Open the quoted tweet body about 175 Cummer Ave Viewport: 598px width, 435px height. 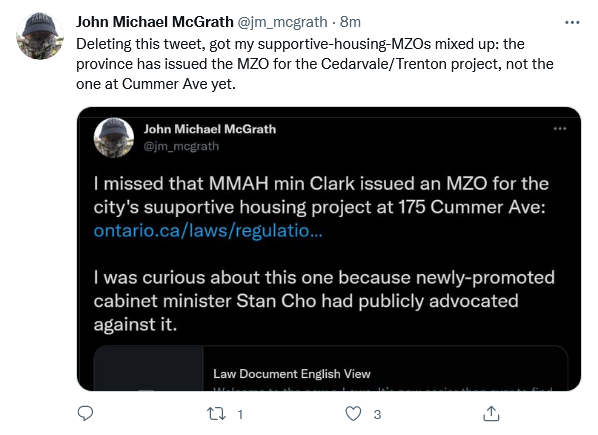click(323, 254)
